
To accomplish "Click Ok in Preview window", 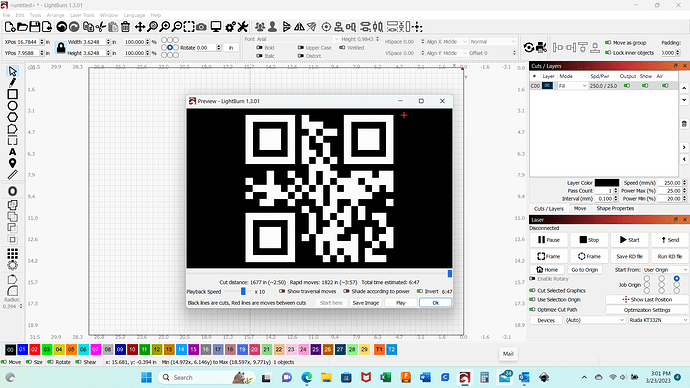I will click(x=435, y=303).
